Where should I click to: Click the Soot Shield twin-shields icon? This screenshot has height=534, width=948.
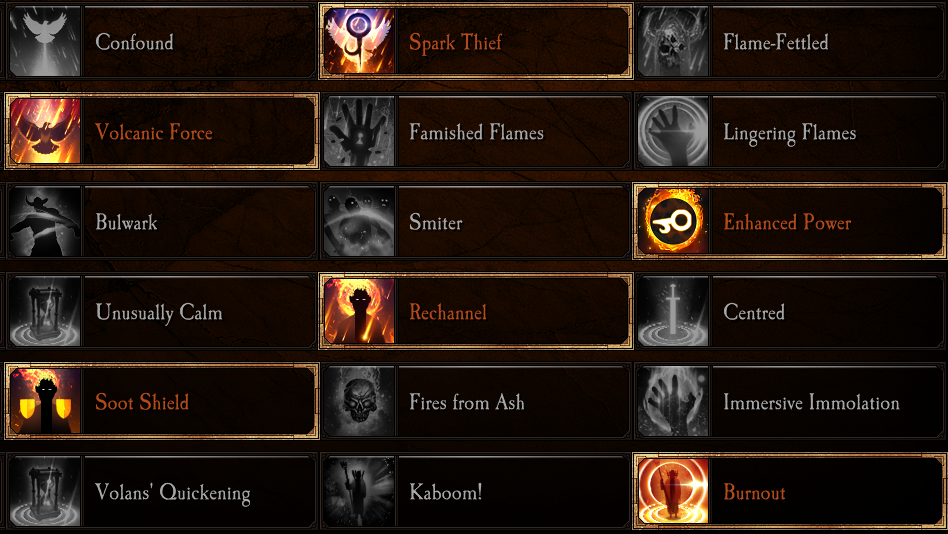point(45,401)
